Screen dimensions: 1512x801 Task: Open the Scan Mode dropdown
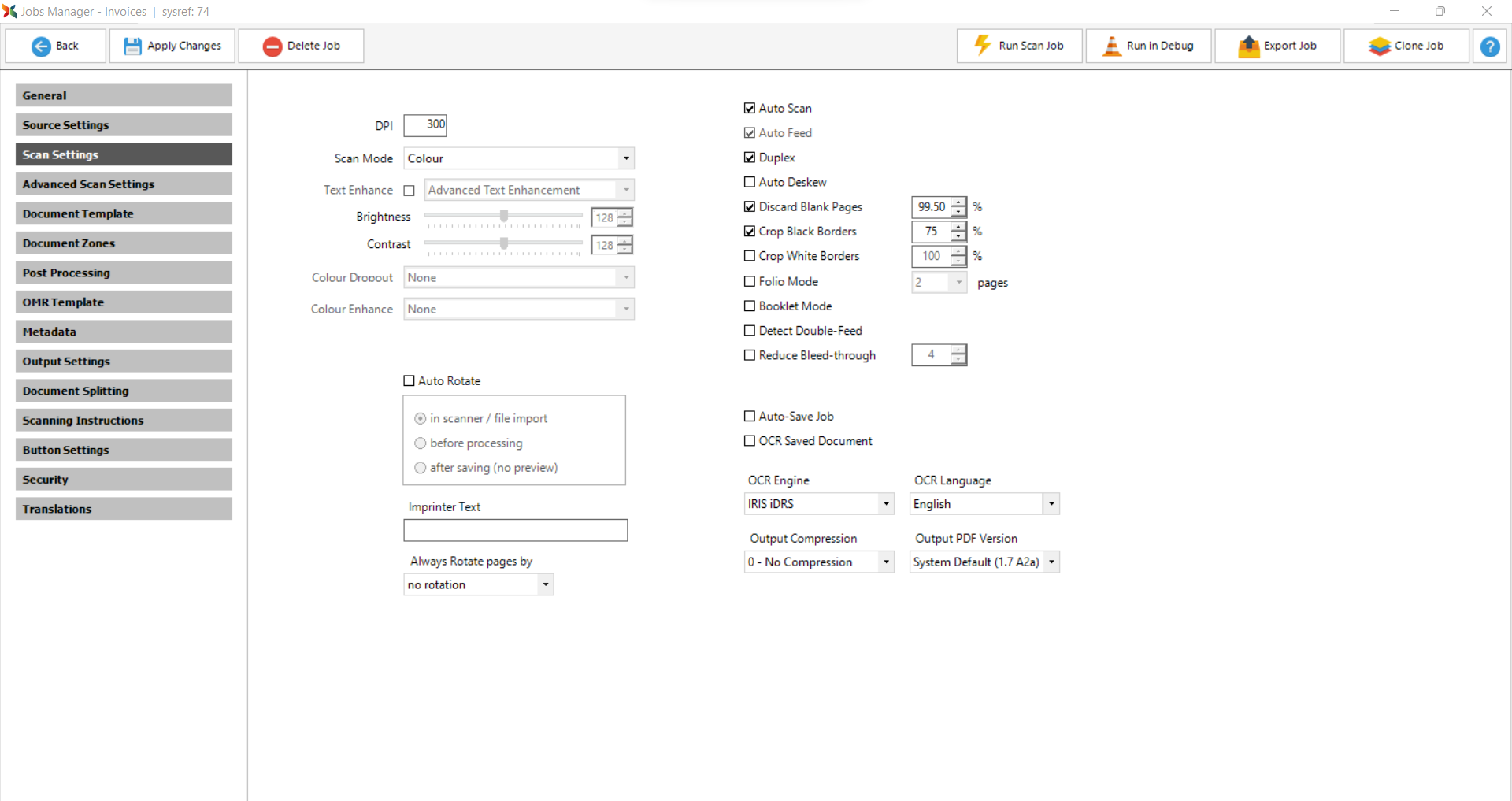tap(626, 158)
